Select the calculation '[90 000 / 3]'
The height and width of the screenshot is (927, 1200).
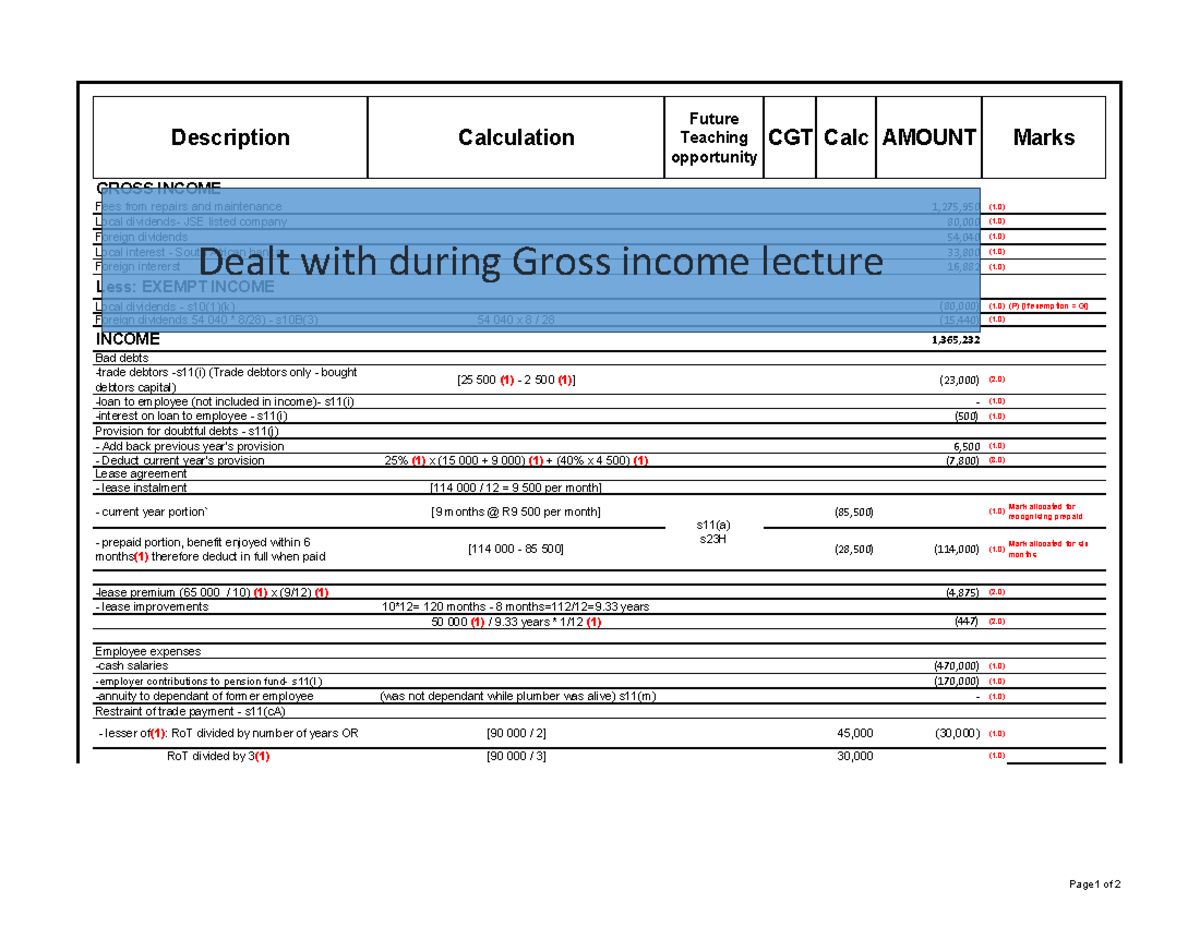point(516,756)
